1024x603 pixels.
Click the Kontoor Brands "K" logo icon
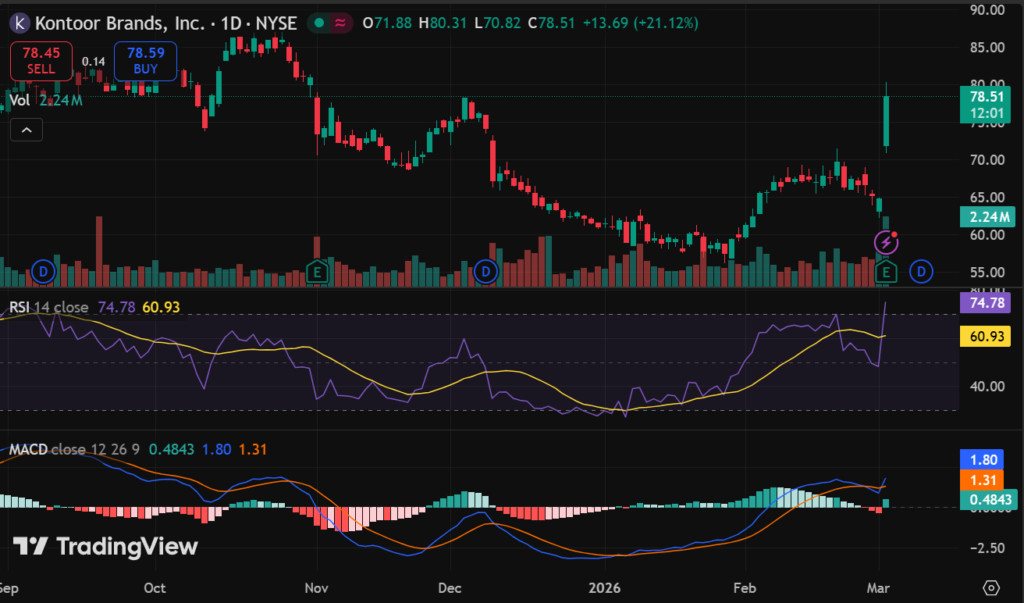17,22
